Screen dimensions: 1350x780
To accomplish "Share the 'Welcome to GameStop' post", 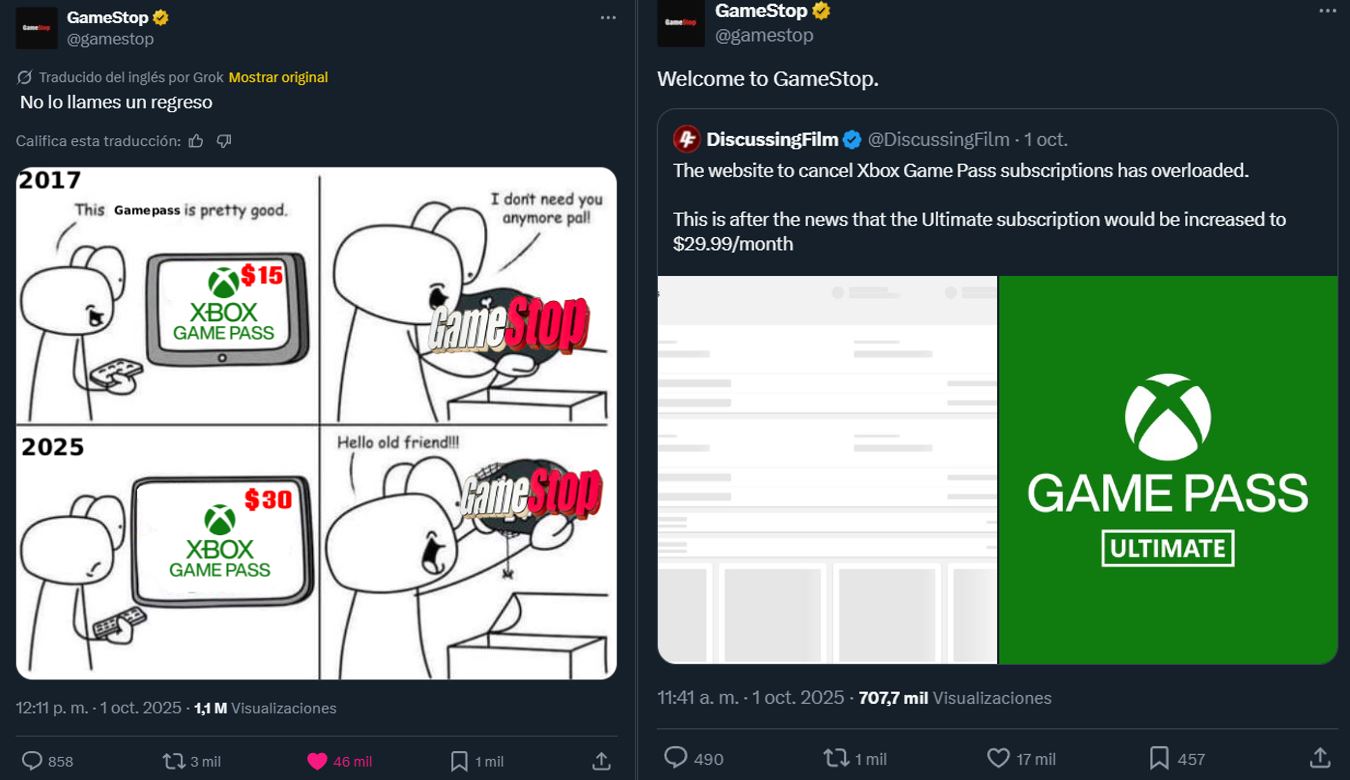I will 1320,758.
